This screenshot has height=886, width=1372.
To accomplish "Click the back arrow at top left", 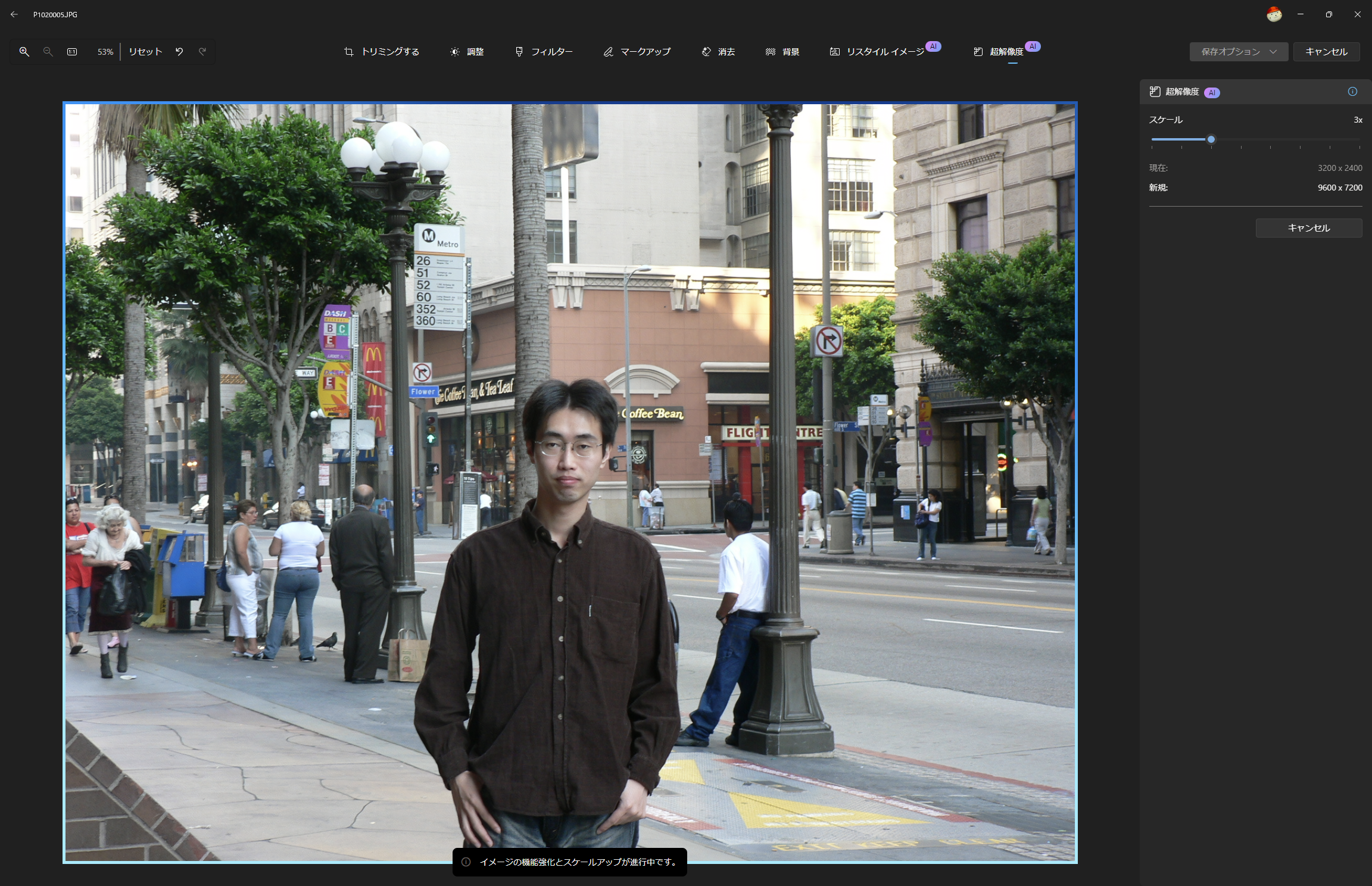I will (14, 14).
